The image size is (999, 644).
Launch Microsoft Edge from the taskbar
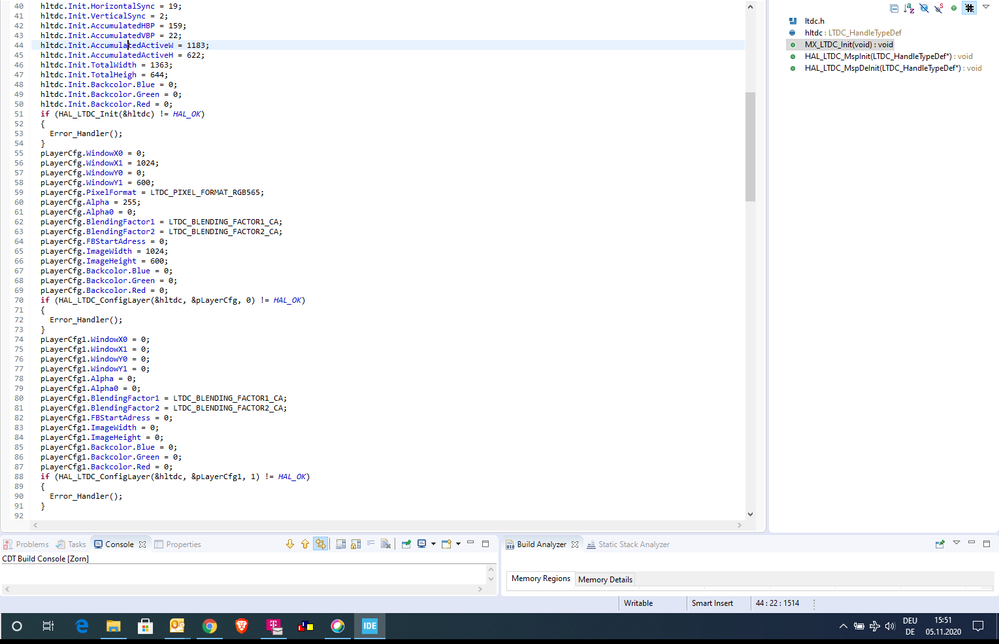pos(82,626)
